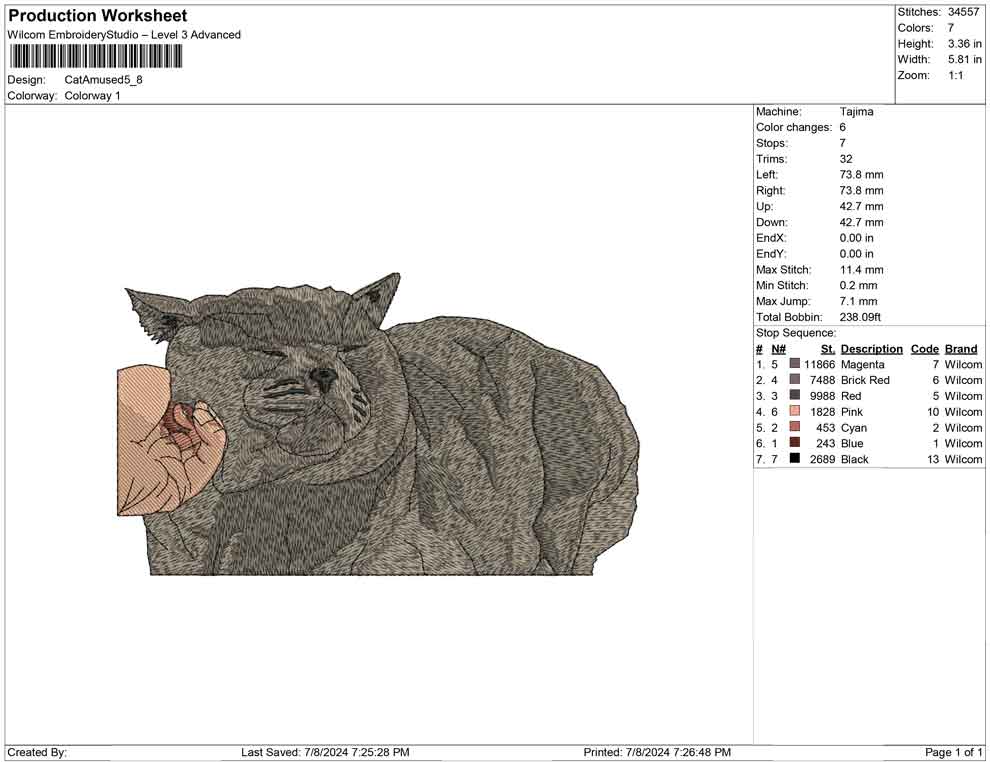Click the Colorway 1 label
The width and height of the screenshot is (990, 762).
pos(95,96)
